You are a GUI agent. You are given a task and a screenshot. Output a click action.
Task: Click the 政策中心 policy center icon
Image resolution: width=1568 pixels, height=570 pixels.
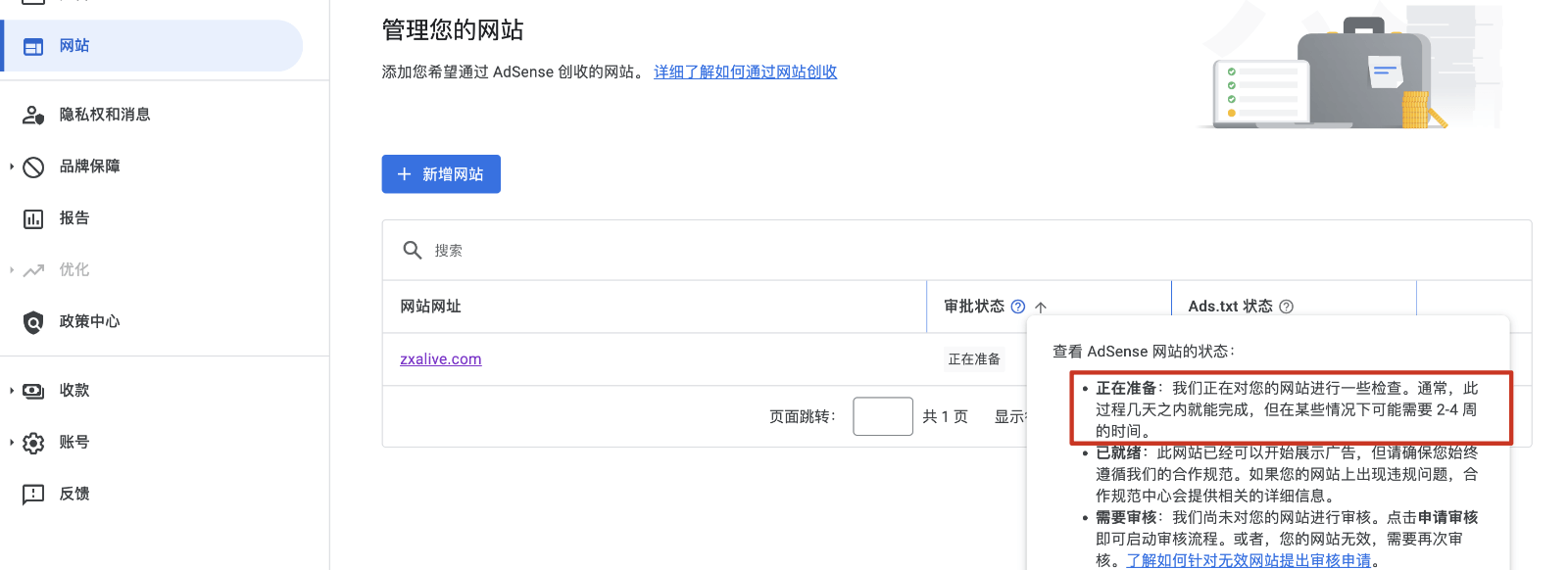point(32,321)
